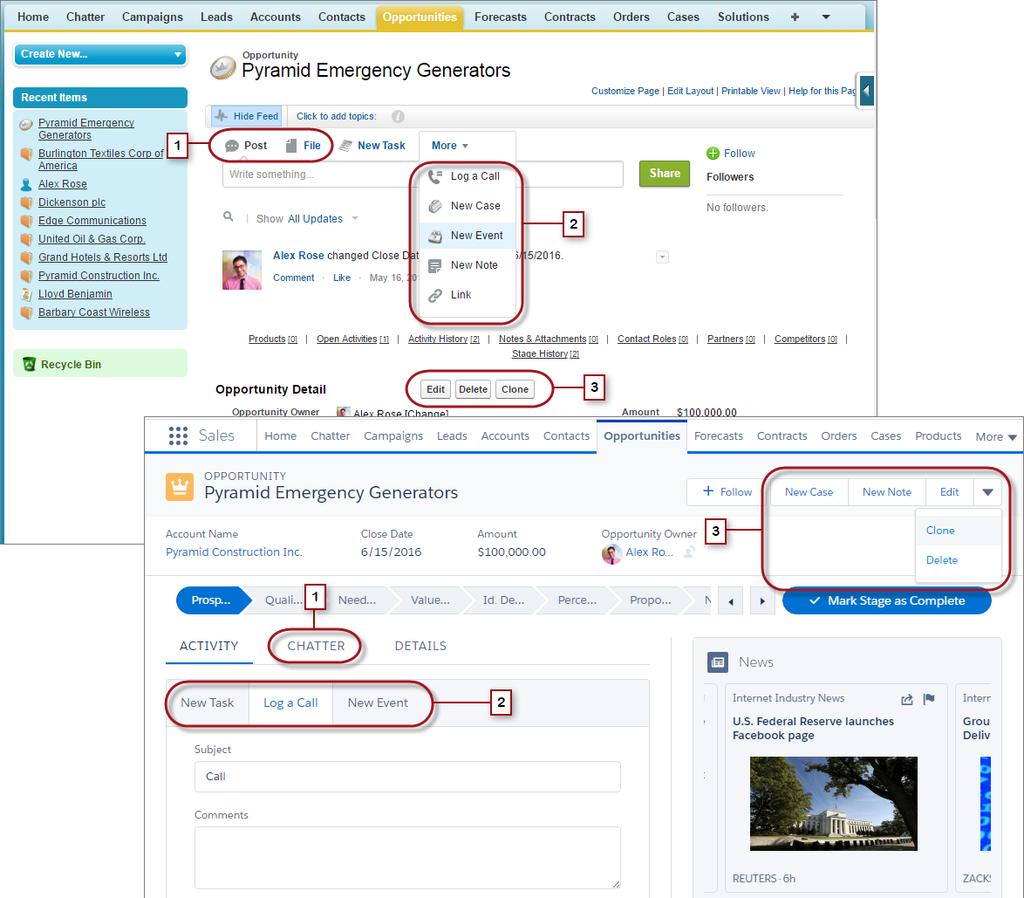Screen dimensions: 1024x898
Task: Click the Write something post field
Action: 422,174
